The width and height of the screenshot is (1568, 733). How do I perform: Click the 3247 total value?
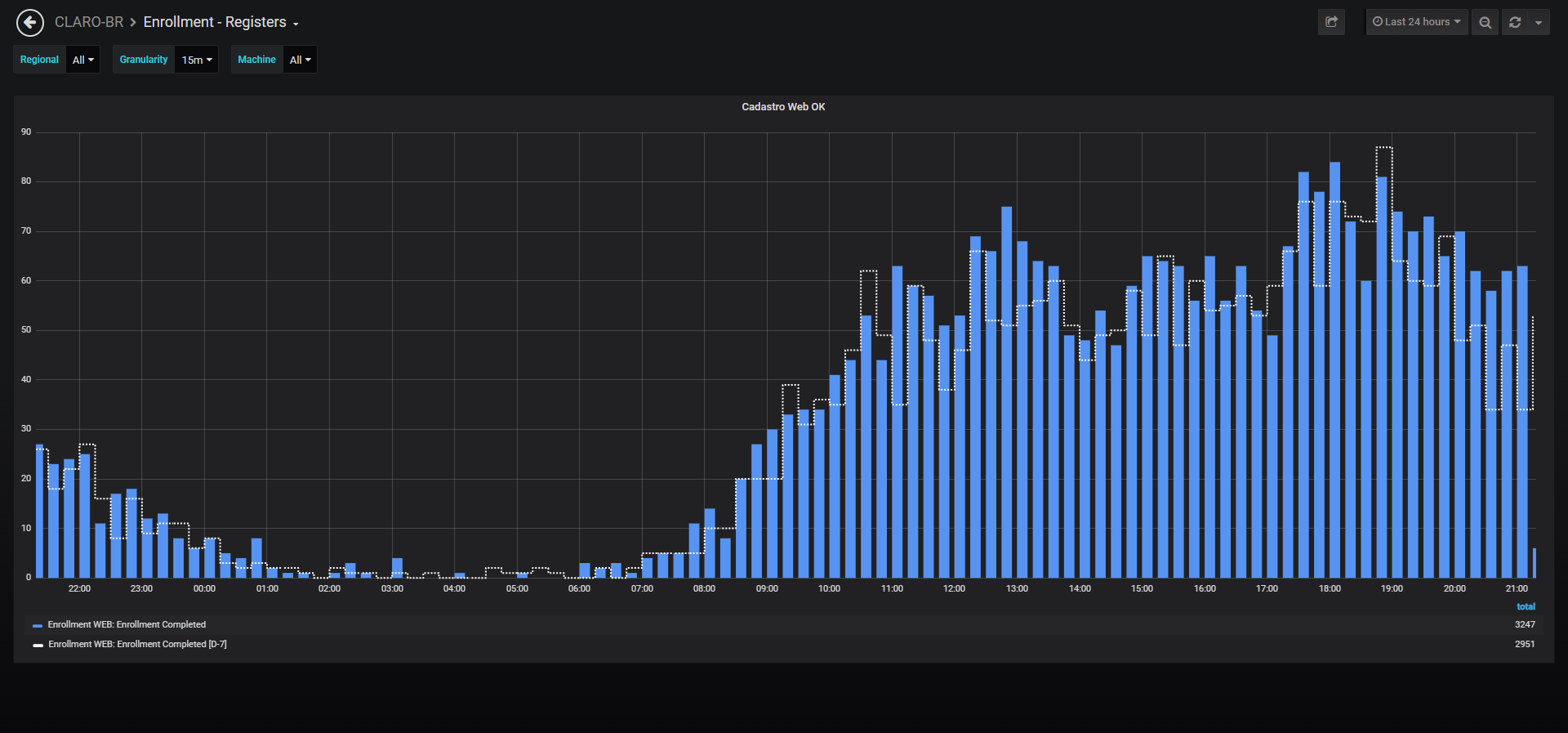1525,624
